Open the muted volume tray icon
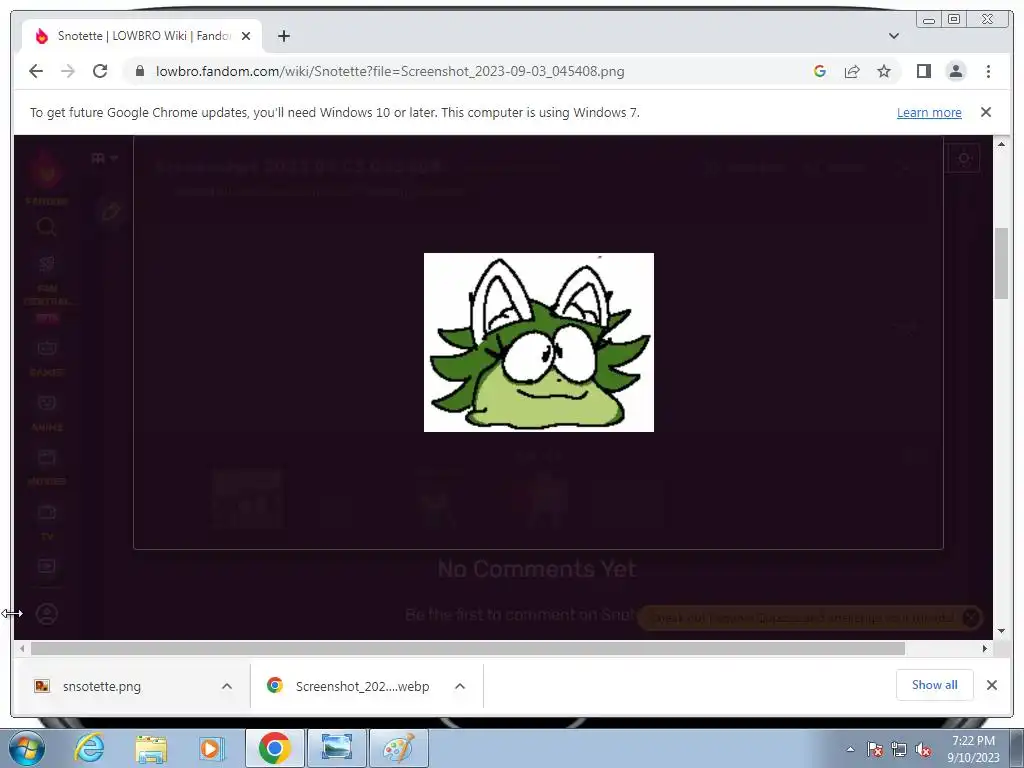This screenshot has width=1024, height=768. [923, 750]
